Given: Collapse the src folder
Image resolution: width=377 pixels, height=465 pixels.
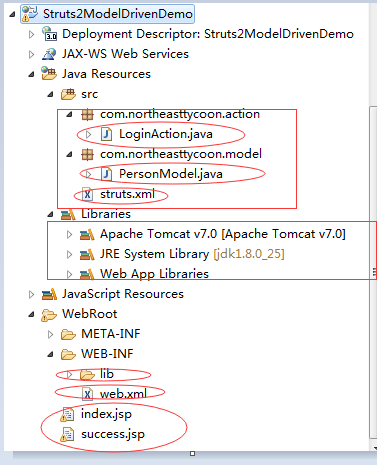Looking at the screenshot, I should (50, 94).
